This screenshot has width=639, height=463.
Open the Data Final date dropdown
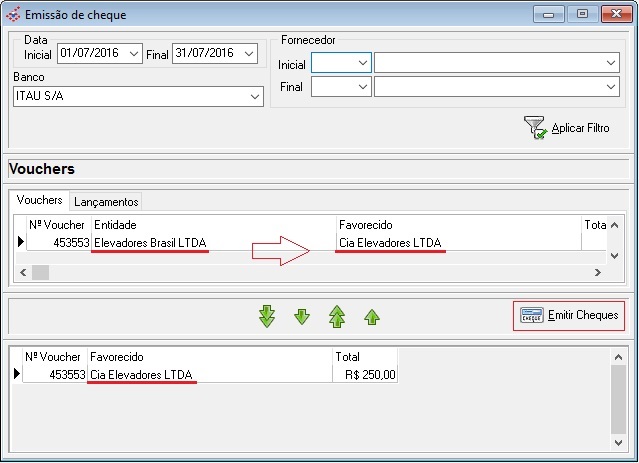[249, 54]
